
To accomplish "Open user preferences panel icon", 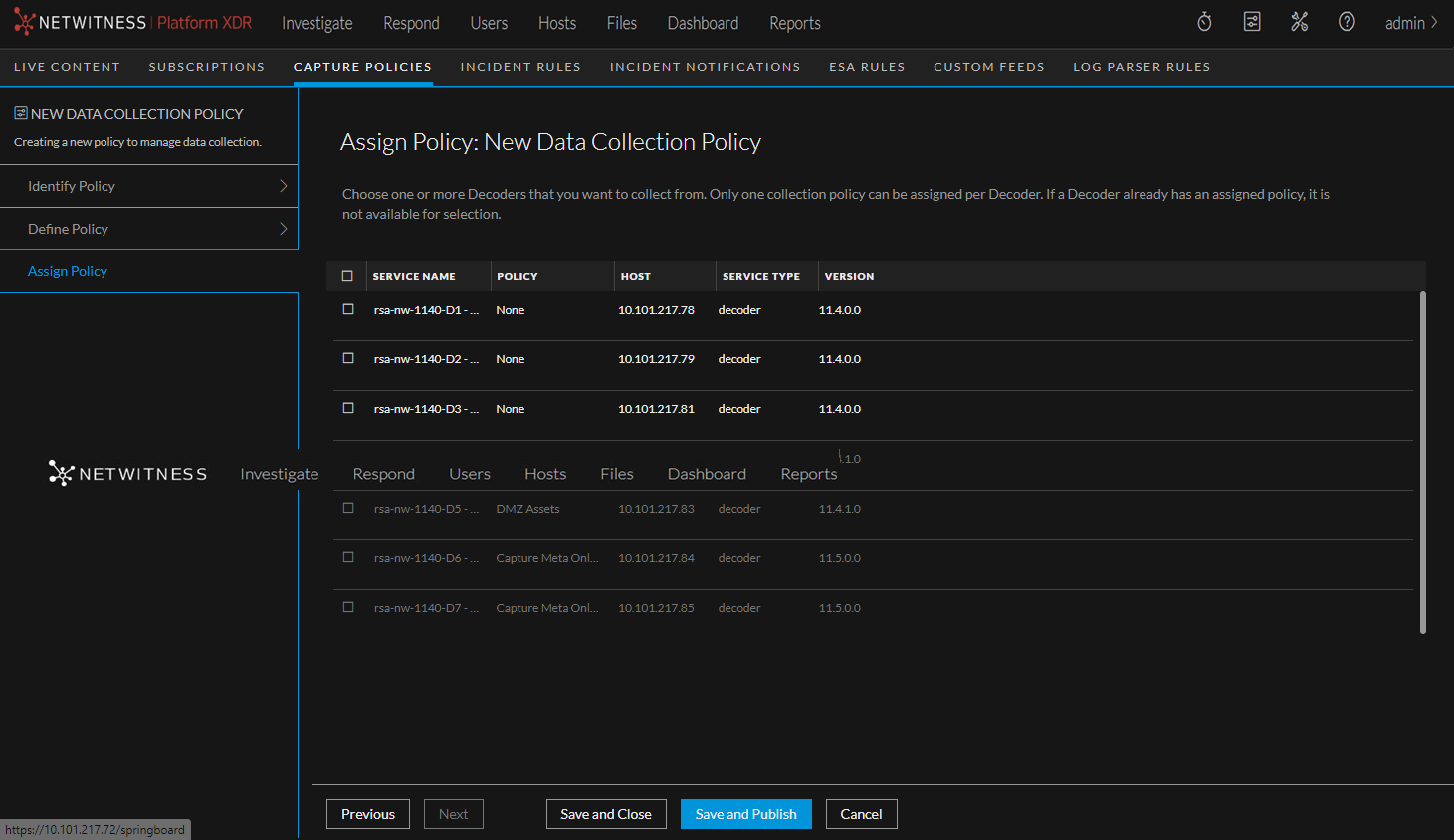I will 1252,21.
